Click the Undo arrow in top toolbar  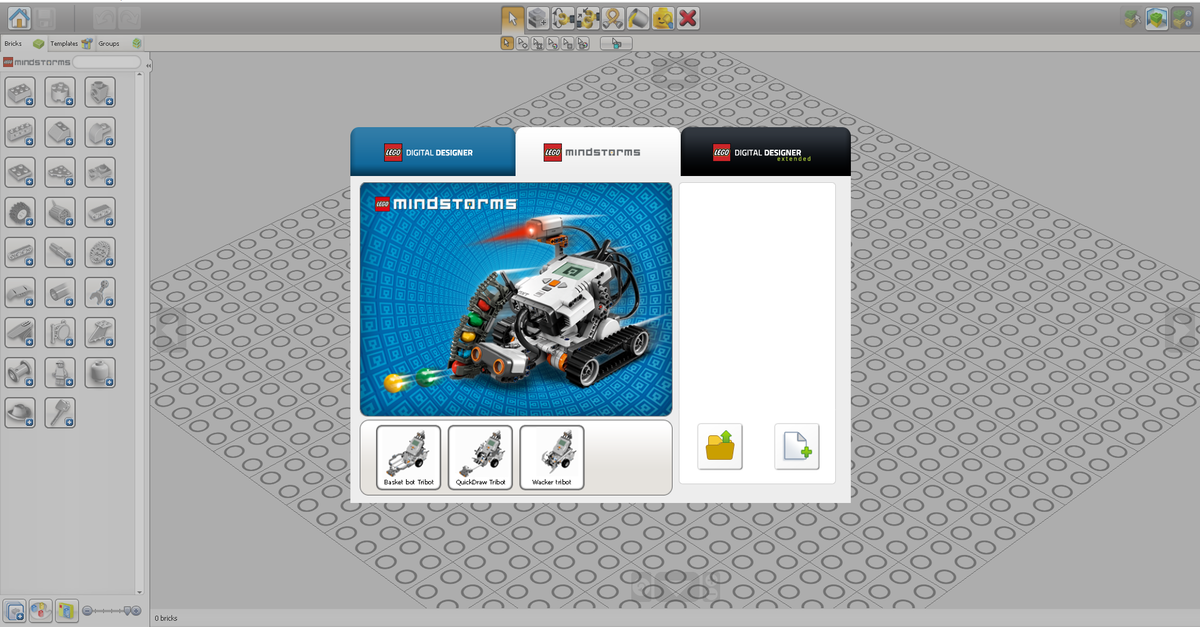pyautogui.click(x=104, y=17)
